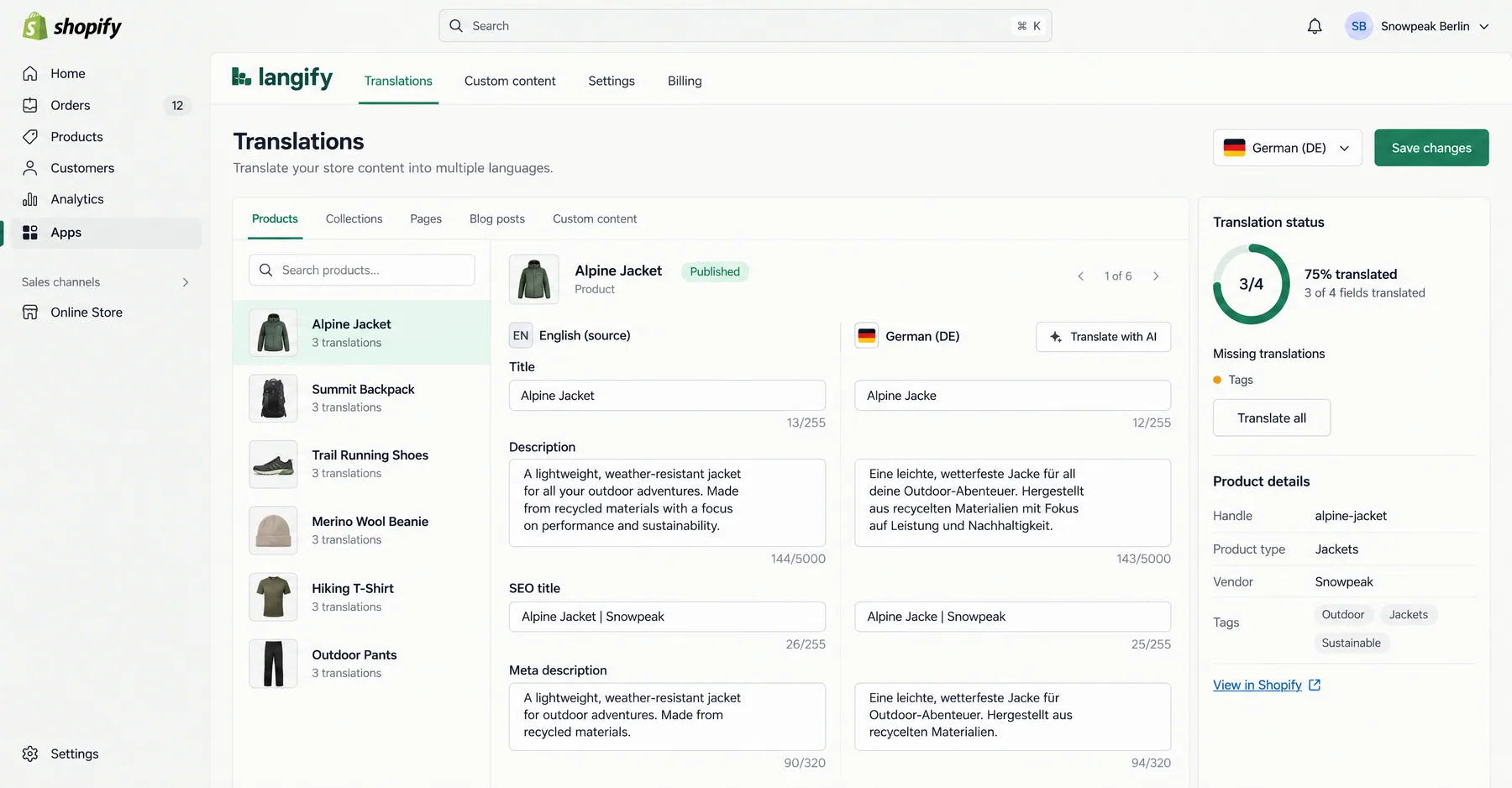The image size is (1512, 788).
Task: Select Hiking T-Shirt product
Action: 361,597
